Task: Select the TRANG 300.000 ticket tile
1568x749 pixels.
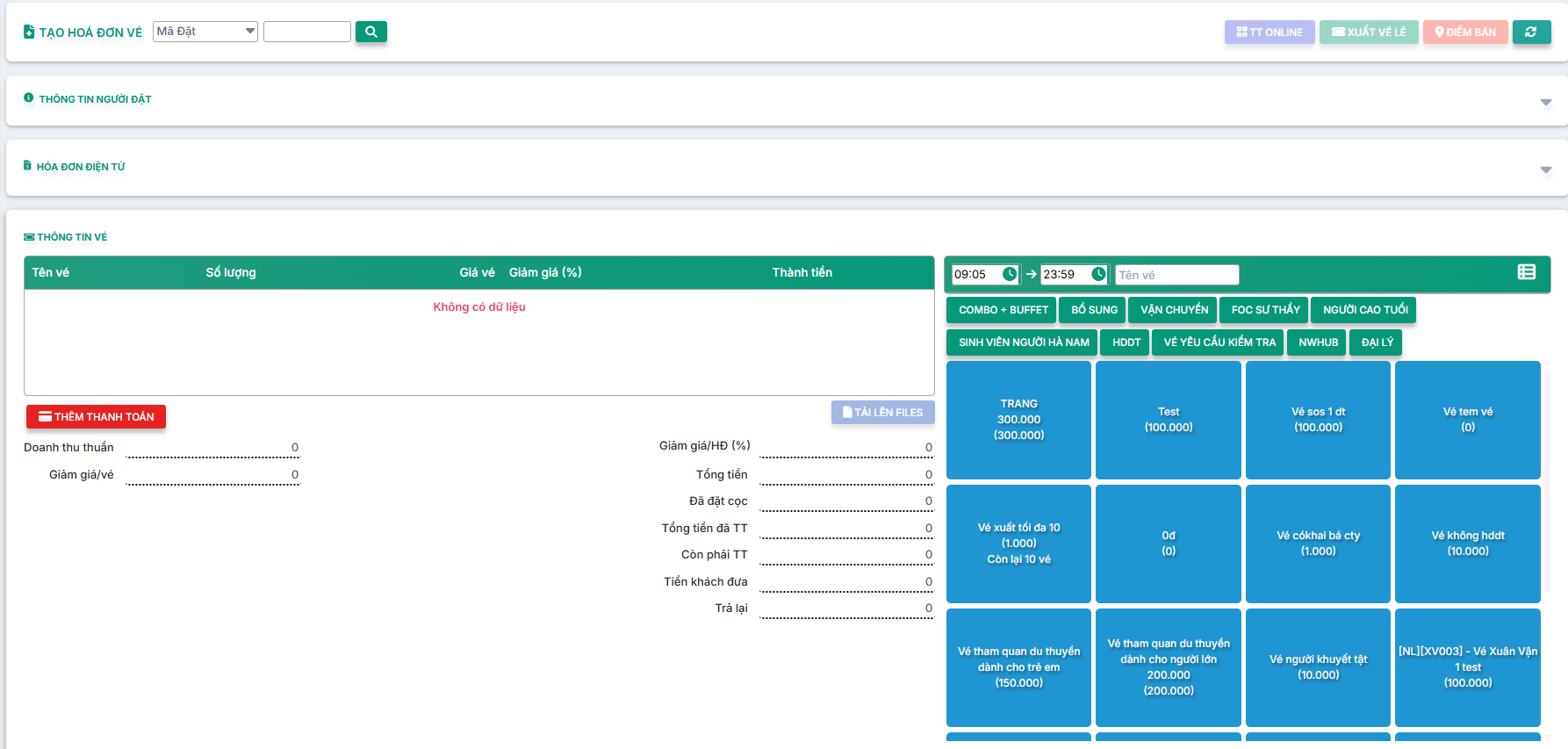Action: pos(1018,420)
